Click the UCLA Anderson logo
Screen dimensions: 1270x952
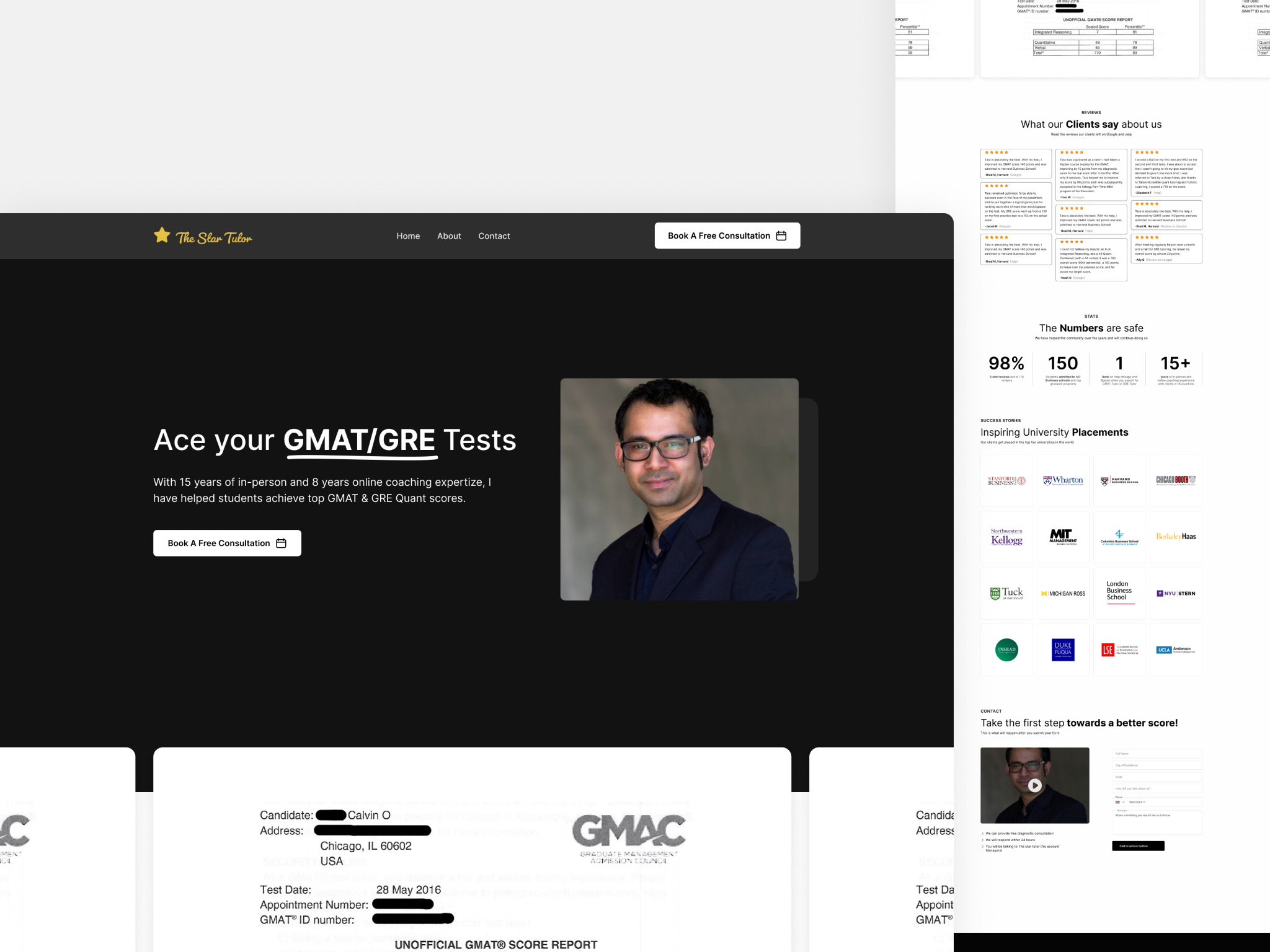click(1176, 650)
